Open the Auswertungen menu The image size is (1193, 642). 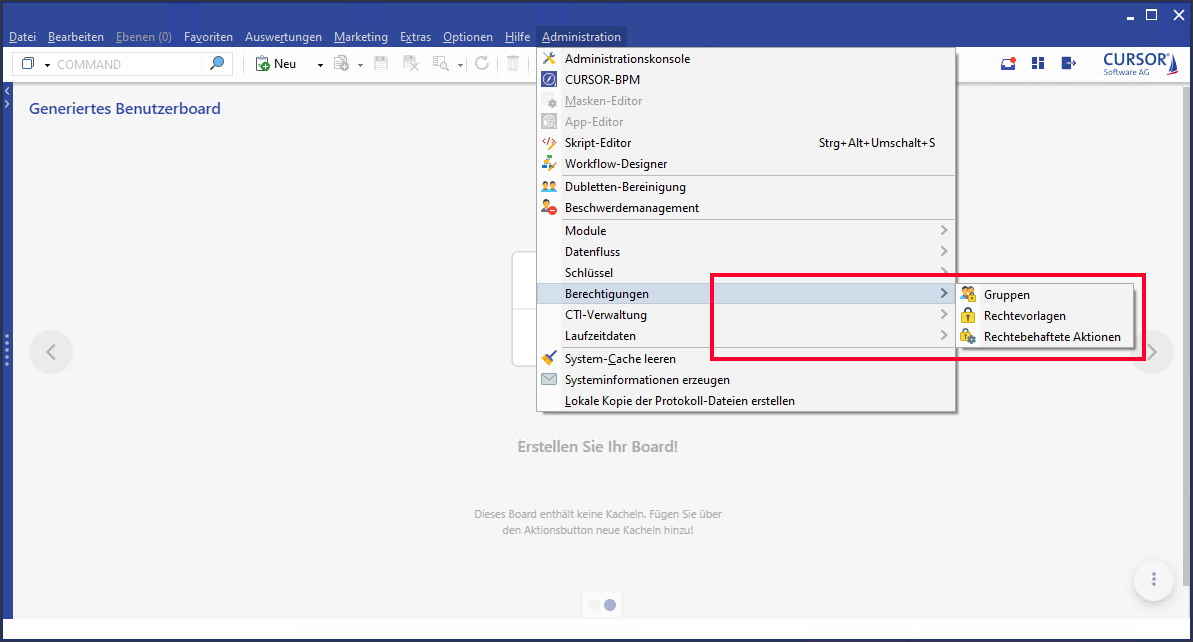[283, 37]
